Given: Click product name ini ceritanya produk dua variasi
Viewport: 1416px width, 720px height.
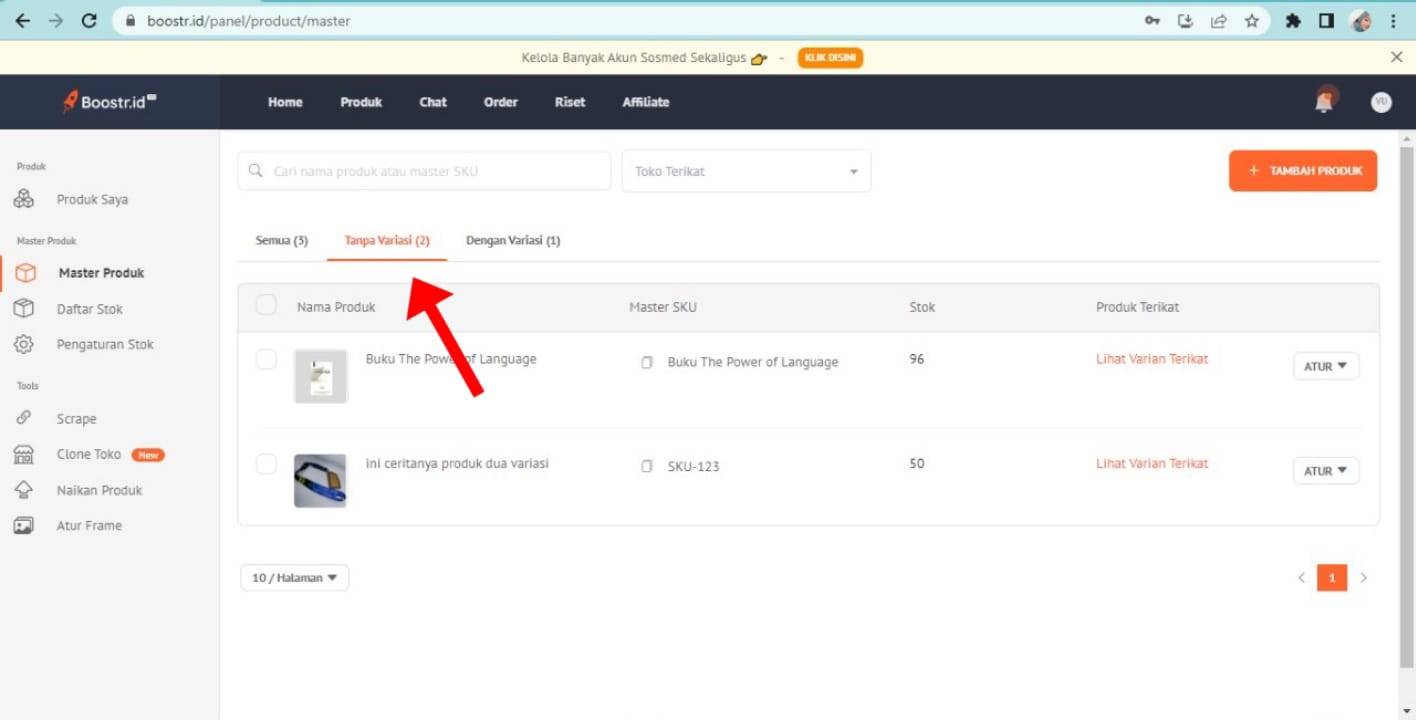Looking at the screenshot, I should click(x=457, y=463).
